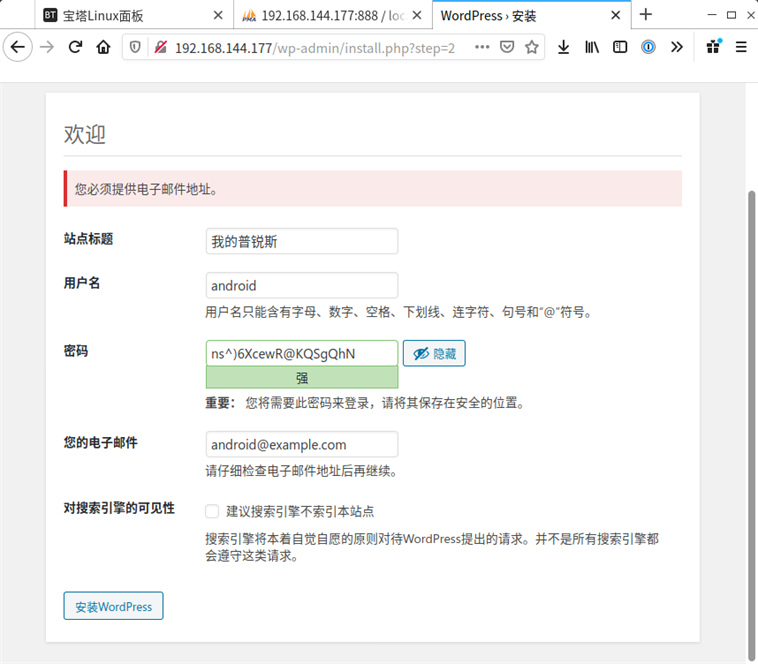Click the 用户名 username field

(302, 285)
